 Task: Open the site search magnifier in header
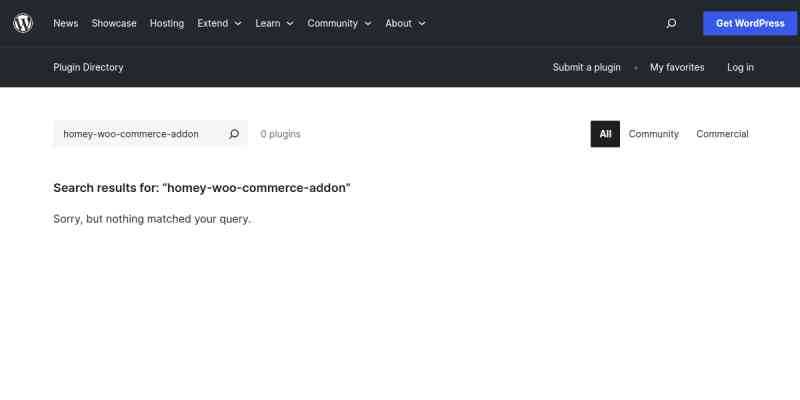click(671, 23)
